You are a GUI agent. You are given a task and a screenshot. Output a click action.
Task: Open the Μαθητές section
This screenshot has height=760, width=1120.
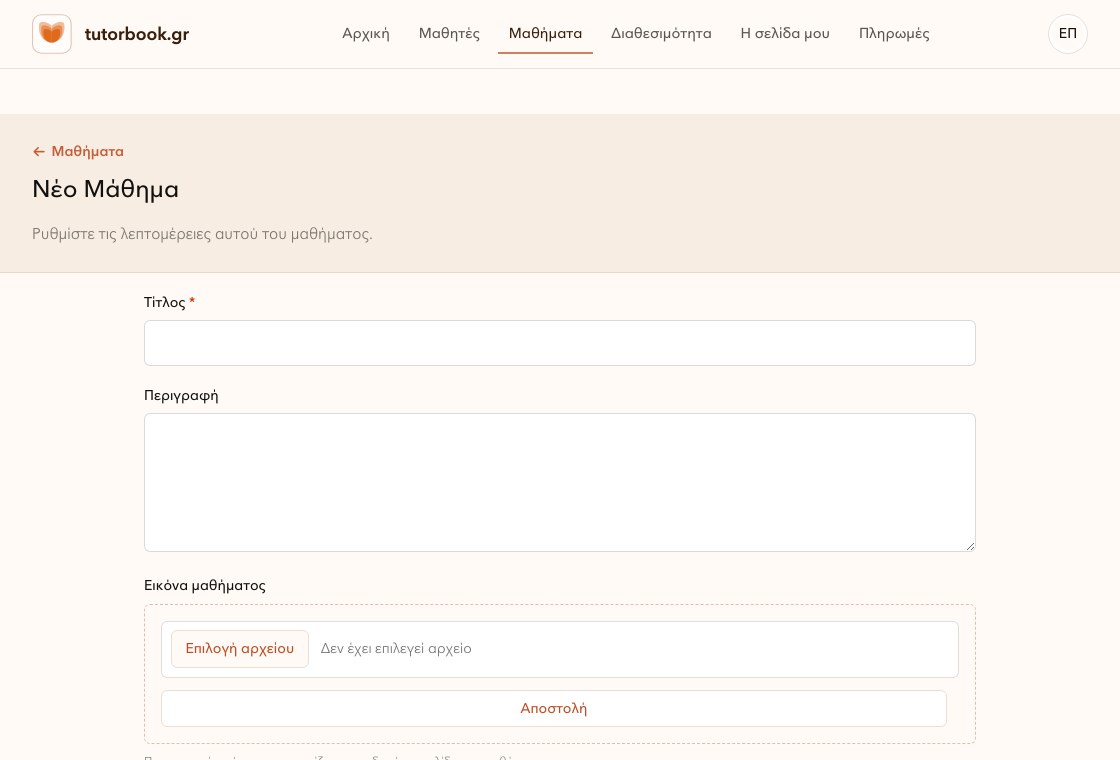pos(449,34)
